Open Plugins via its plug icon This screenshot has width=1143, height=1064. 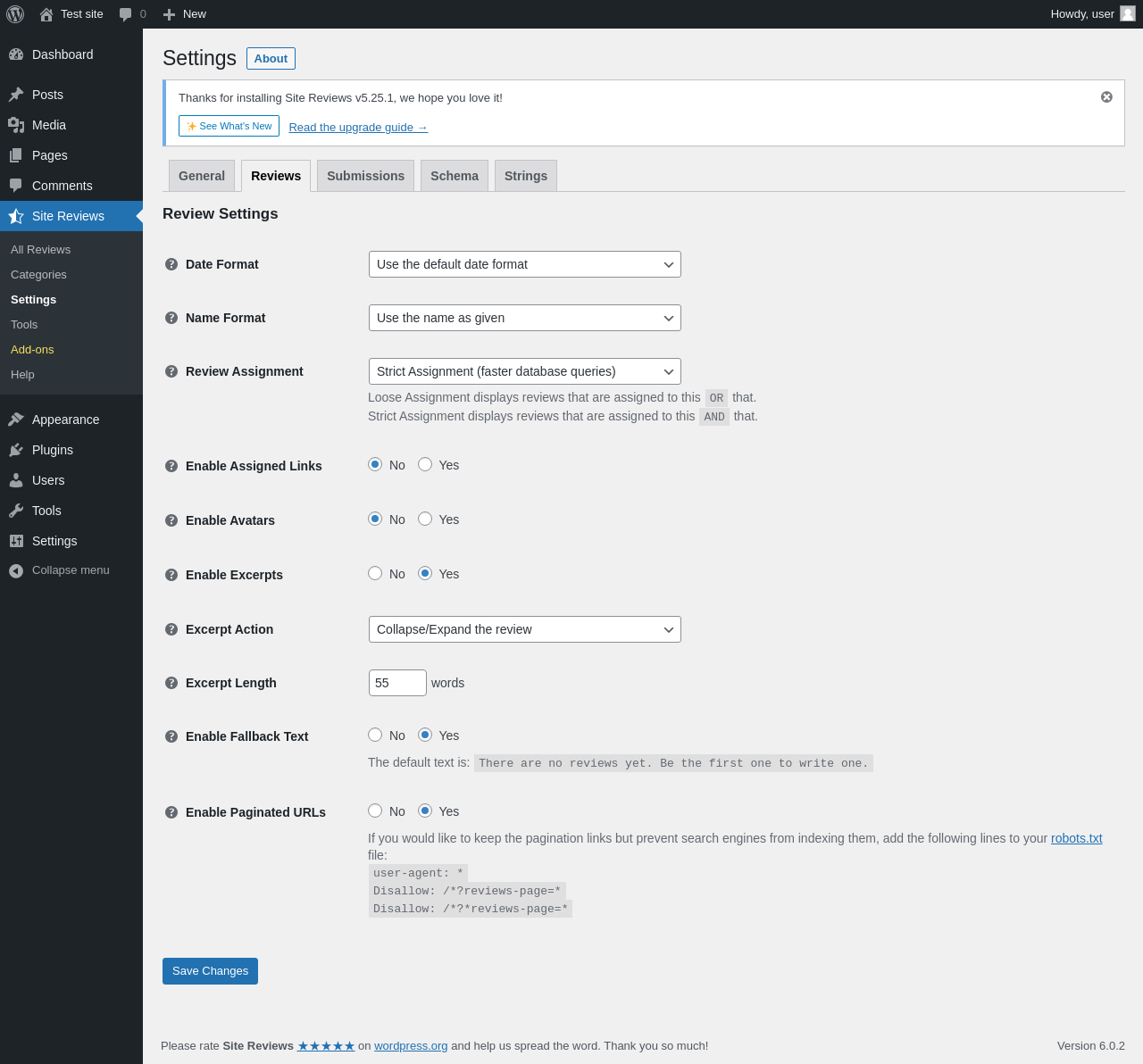(16, 450)
